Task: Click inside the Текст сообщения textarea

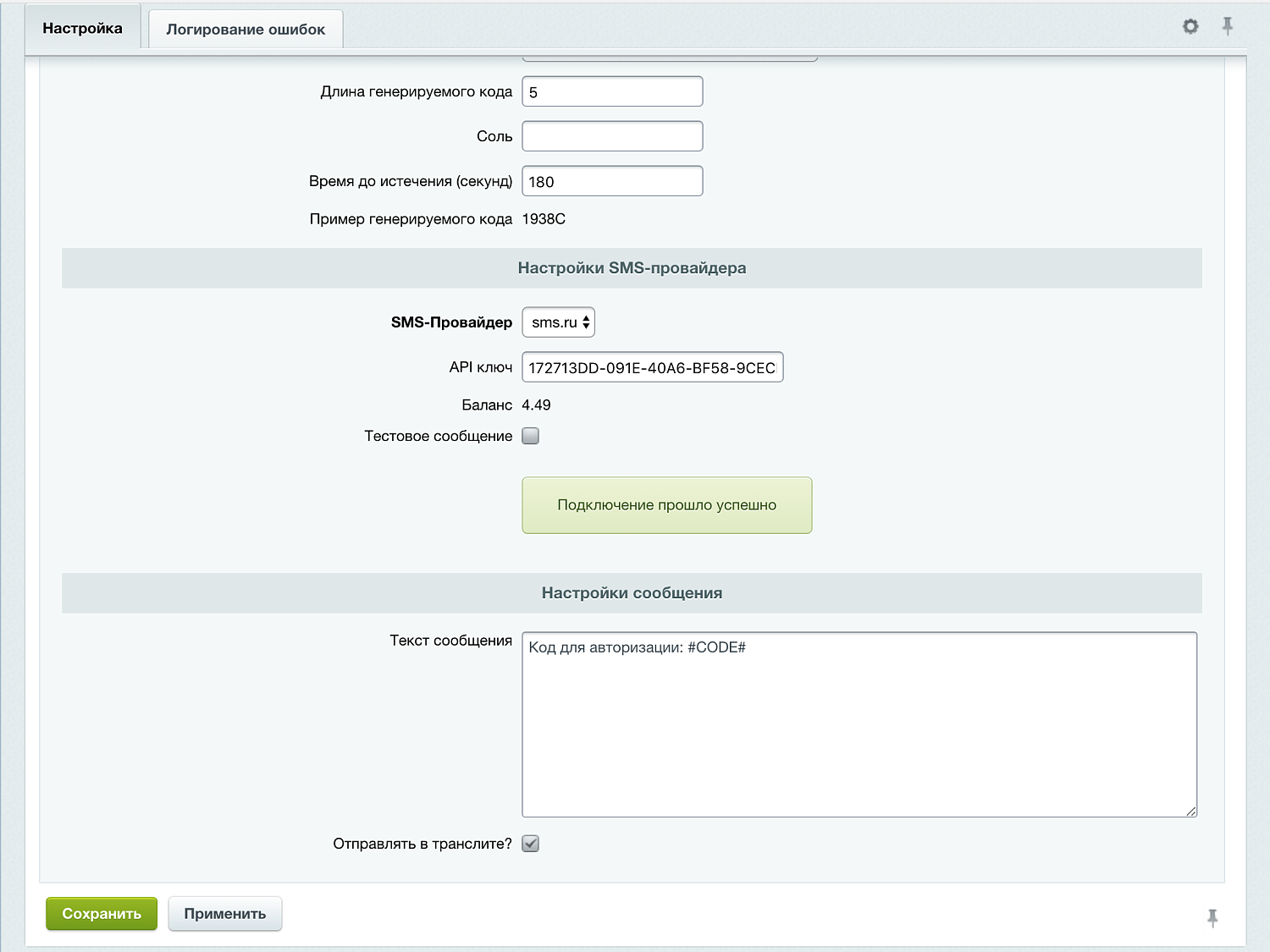Action: 859,724
